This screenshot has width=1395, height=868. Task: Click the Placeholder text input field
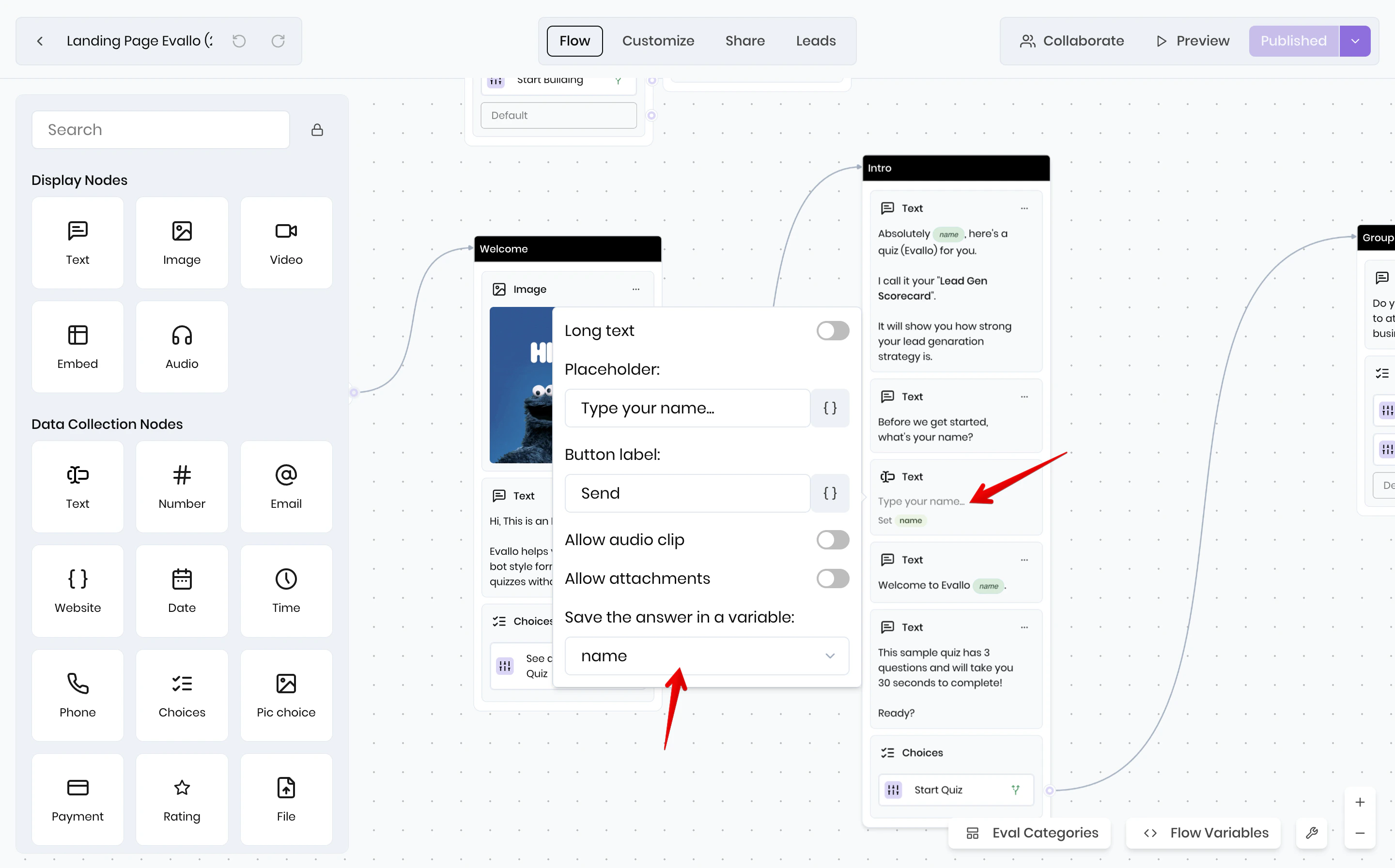click(x=687, y=408)
